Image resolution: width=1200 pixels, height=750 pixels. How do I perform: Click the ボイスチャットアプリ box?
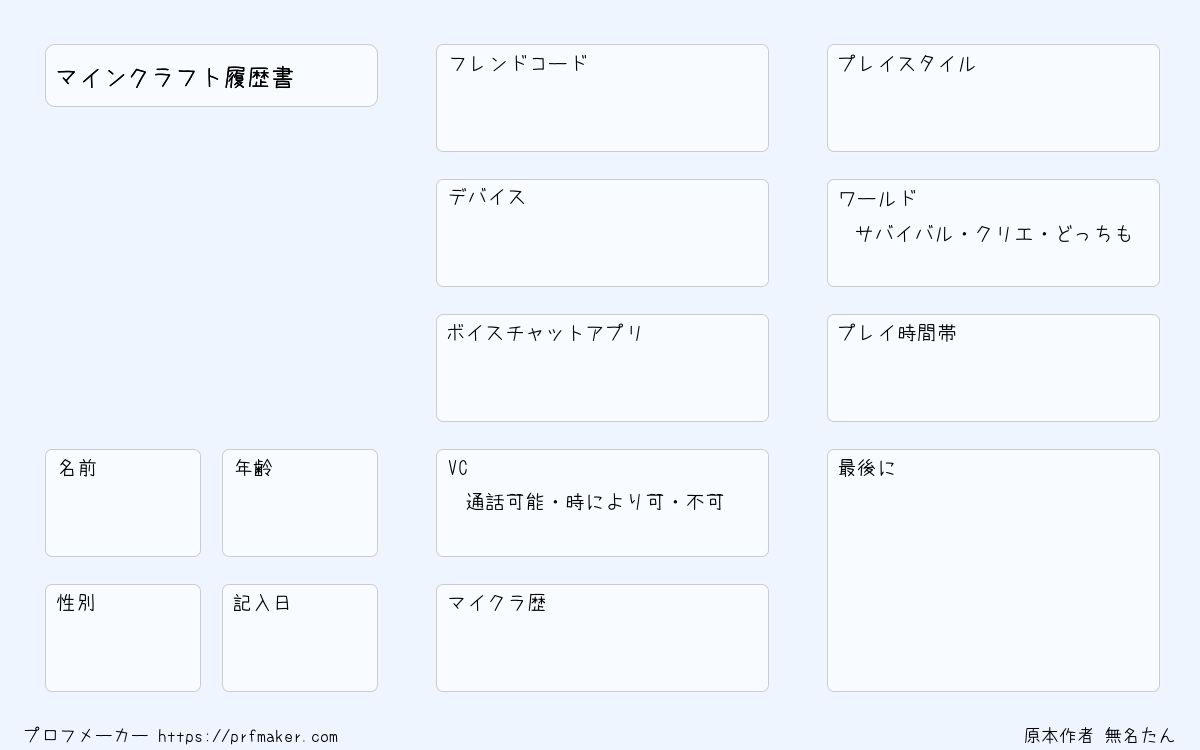point(602,368)
